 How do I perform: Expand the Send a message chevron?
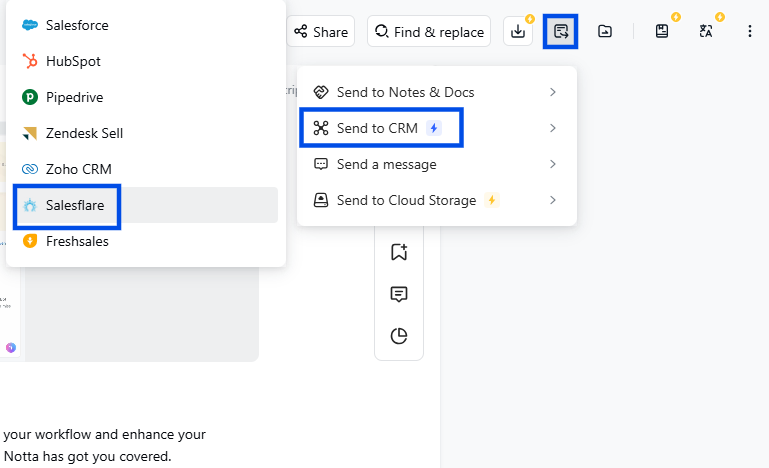tap(553, 164)
